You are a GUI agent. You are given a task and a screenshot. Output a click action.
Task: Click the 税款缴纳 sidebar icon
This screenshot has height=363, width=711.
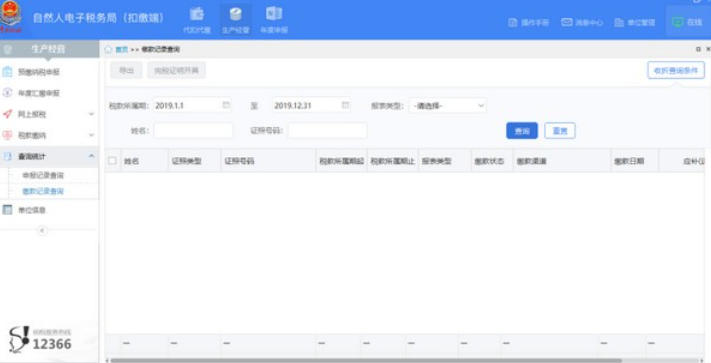click(x=7, y=135)
